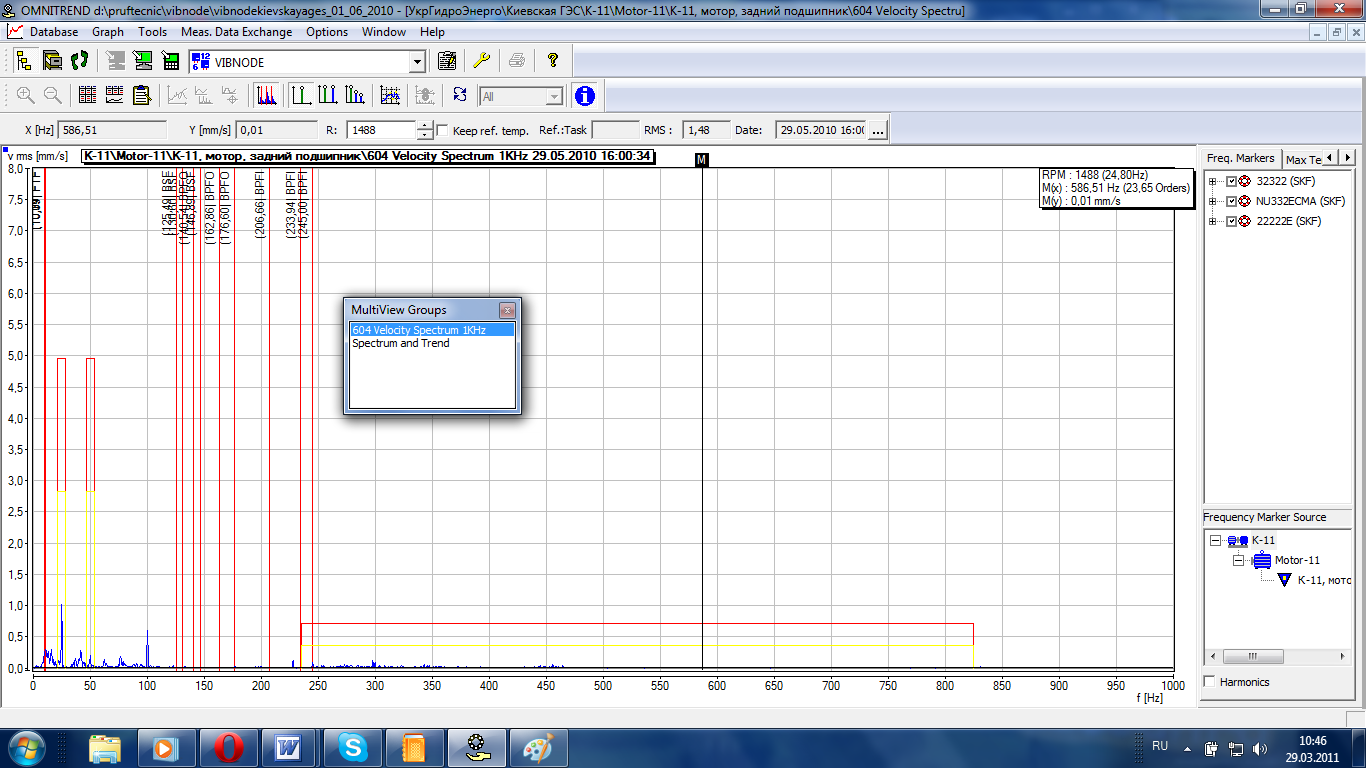Click the zoom out magnifier
Image resolution: width=1366 pixels, height=768 pixels.
tap(53, 96)
